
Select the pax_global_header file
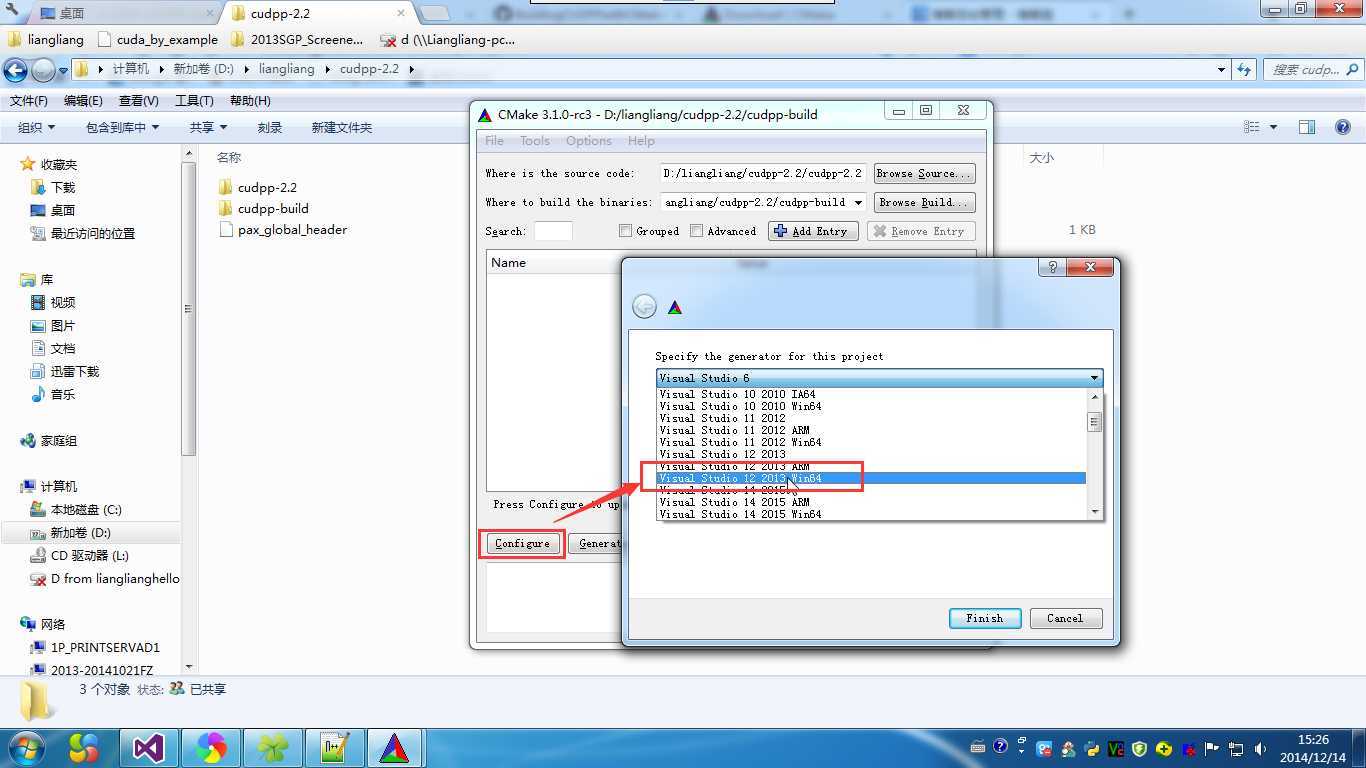(x=282, y=229)
